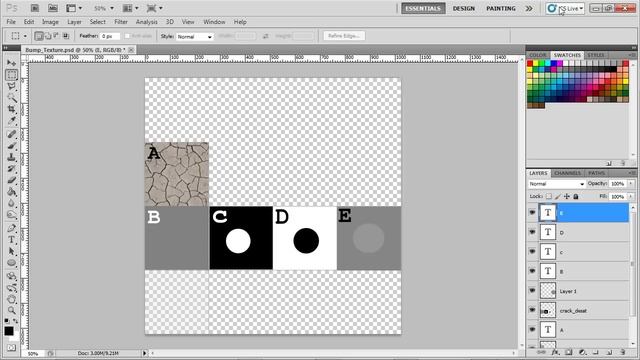This screenshot has height=360, width=640.
Task: Select the 3D Rotate tool
Action: click(x=11, y=276)
